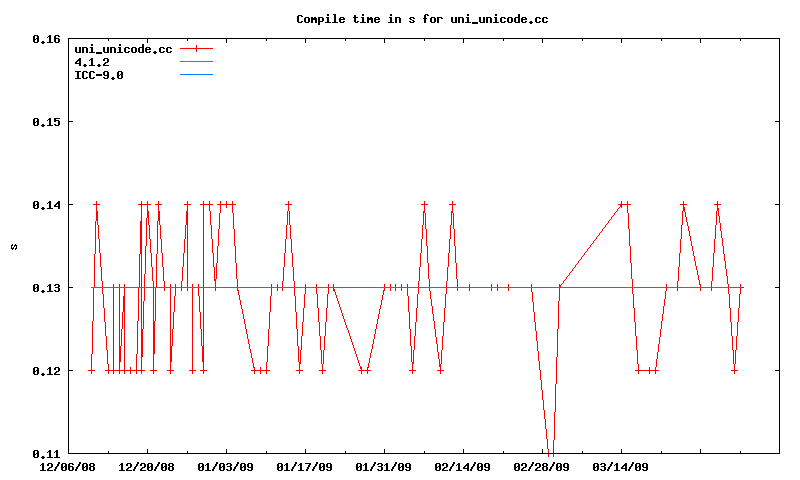
Task: Select the 02/14/09 axis date
Action: click(x=462, y=466)
